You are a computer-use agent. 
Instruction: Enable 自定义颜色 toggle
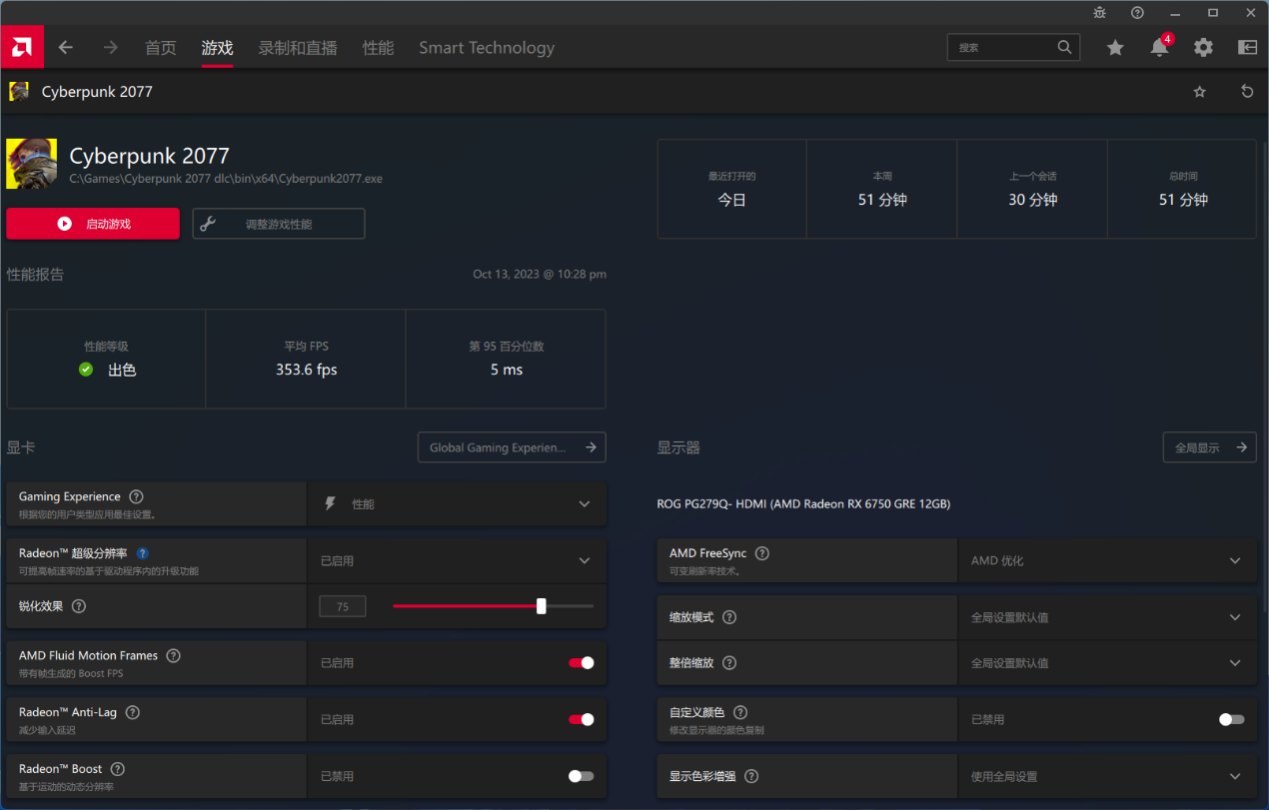click(1232, 719)
